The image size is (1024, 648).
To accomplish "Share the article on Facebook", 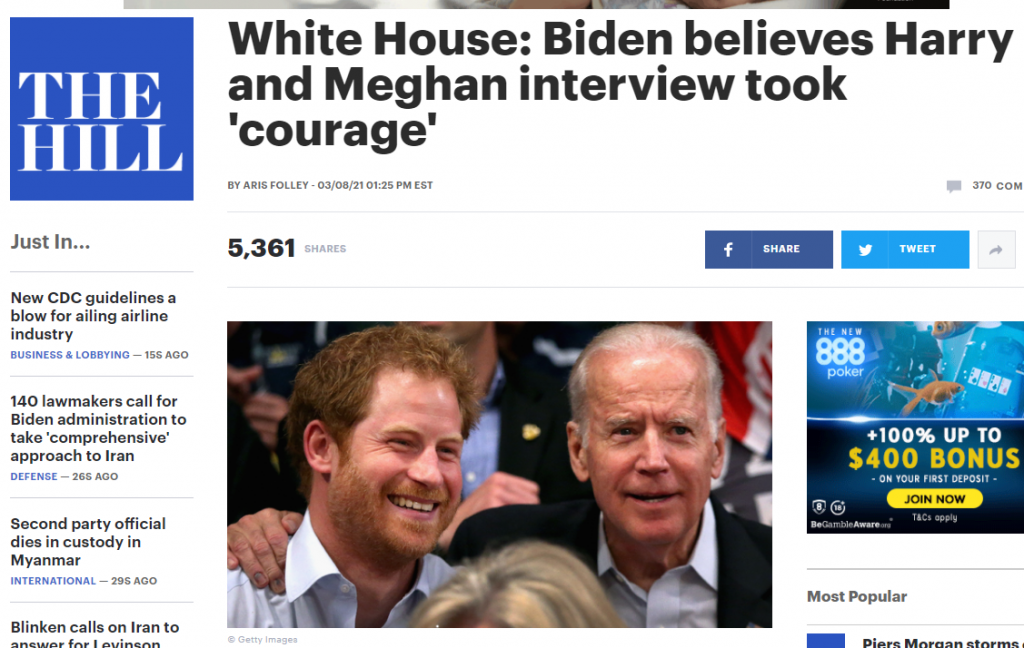I will point(769,250).
